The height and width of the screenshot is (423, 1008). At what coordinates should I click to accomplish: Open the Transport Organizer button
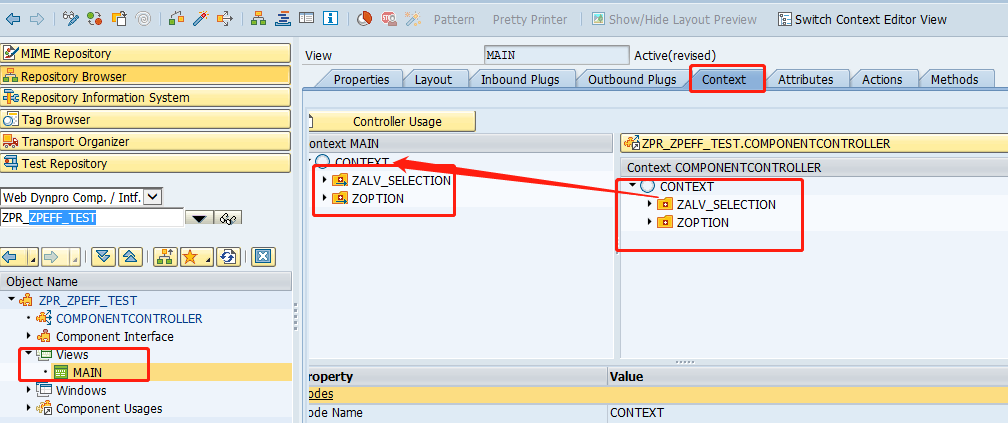pyautogui.click(x=145, y=141)
